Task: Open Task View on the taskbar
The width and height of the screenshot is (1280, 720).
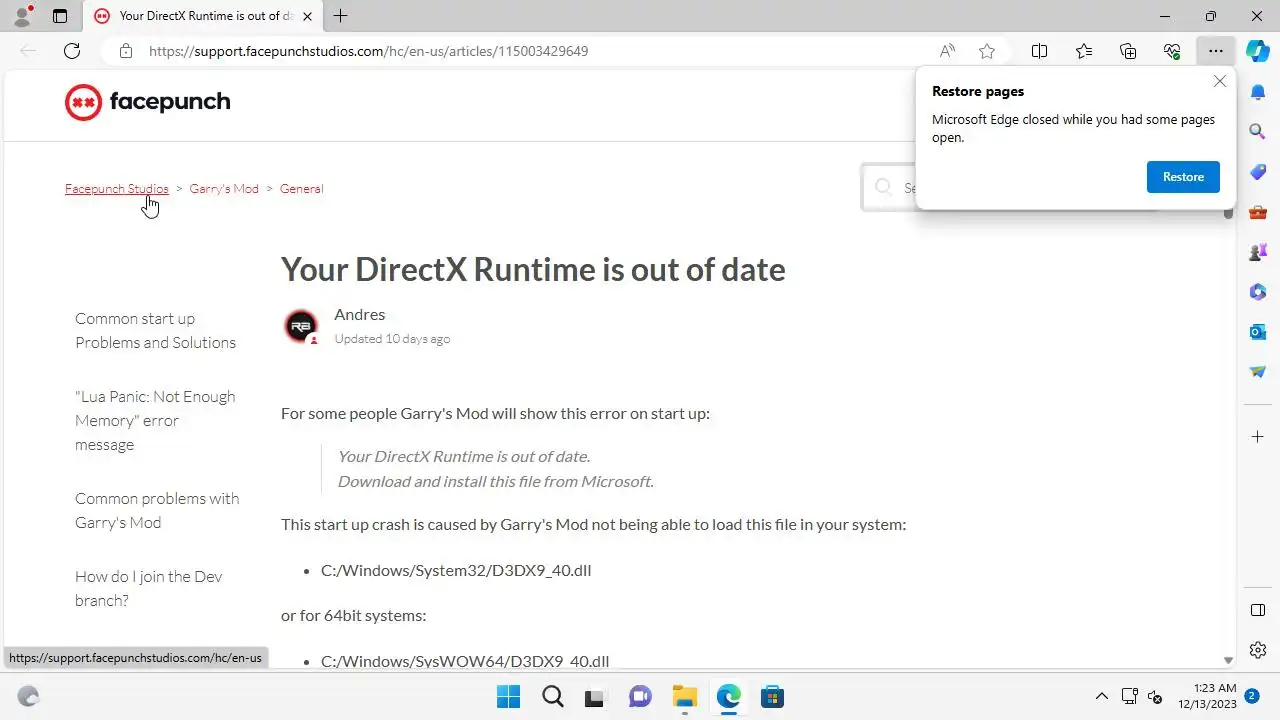Action: pyautogui.click(x=596, y=697)
